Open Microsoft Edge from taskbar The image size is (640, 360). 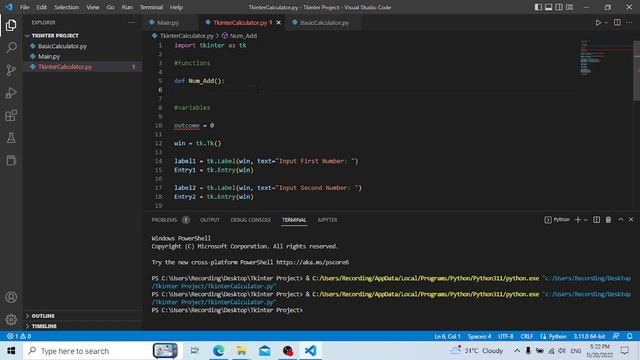218,351
